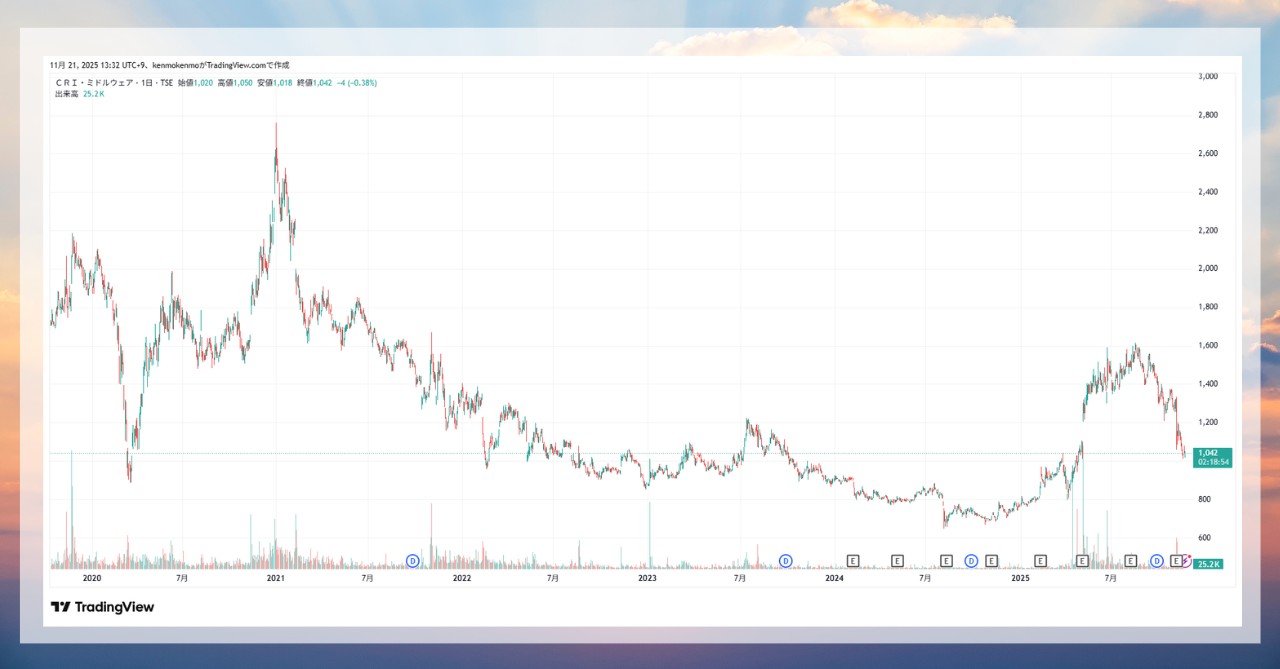1280x669 pixels.
Task: Open the E earnings marker nearest 2025 label
Action: pos(1040,561)
